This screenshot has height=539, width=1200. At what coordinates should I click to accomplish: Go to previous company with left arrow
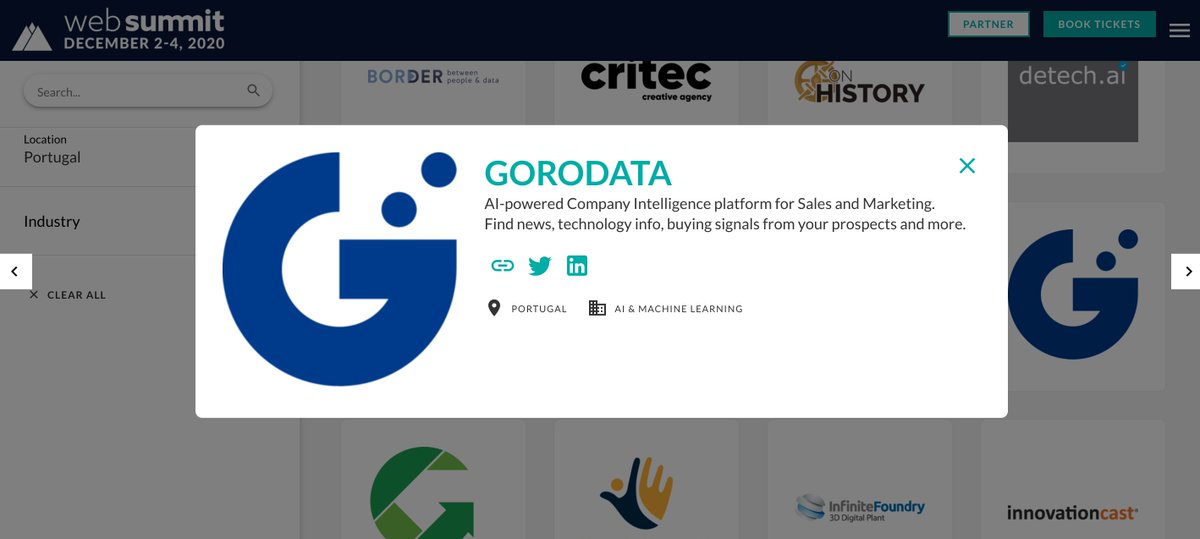pyautogui.click(x=15, y=271)
